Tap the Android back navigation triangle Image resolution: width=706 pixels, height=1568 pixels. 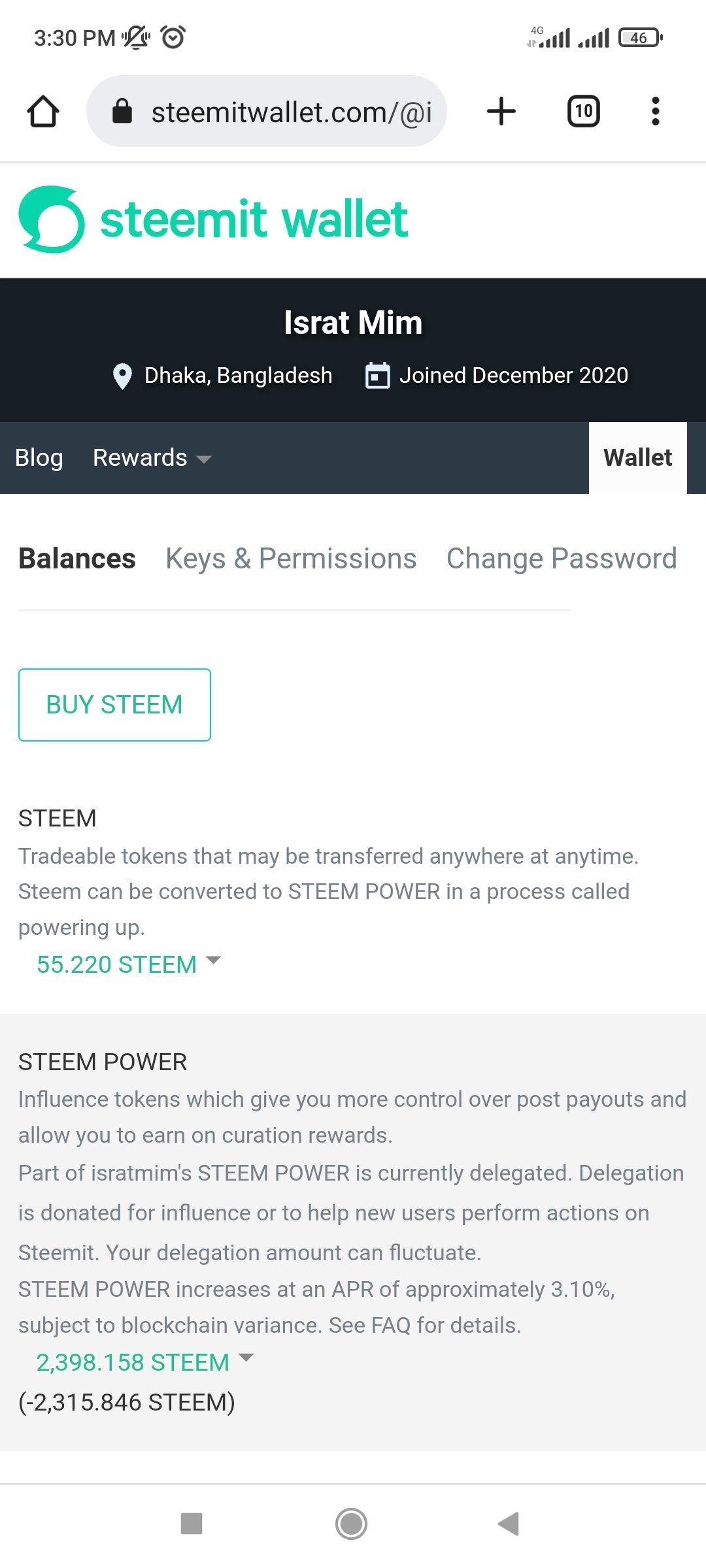pyautogui.click(x=509, y=1524)
